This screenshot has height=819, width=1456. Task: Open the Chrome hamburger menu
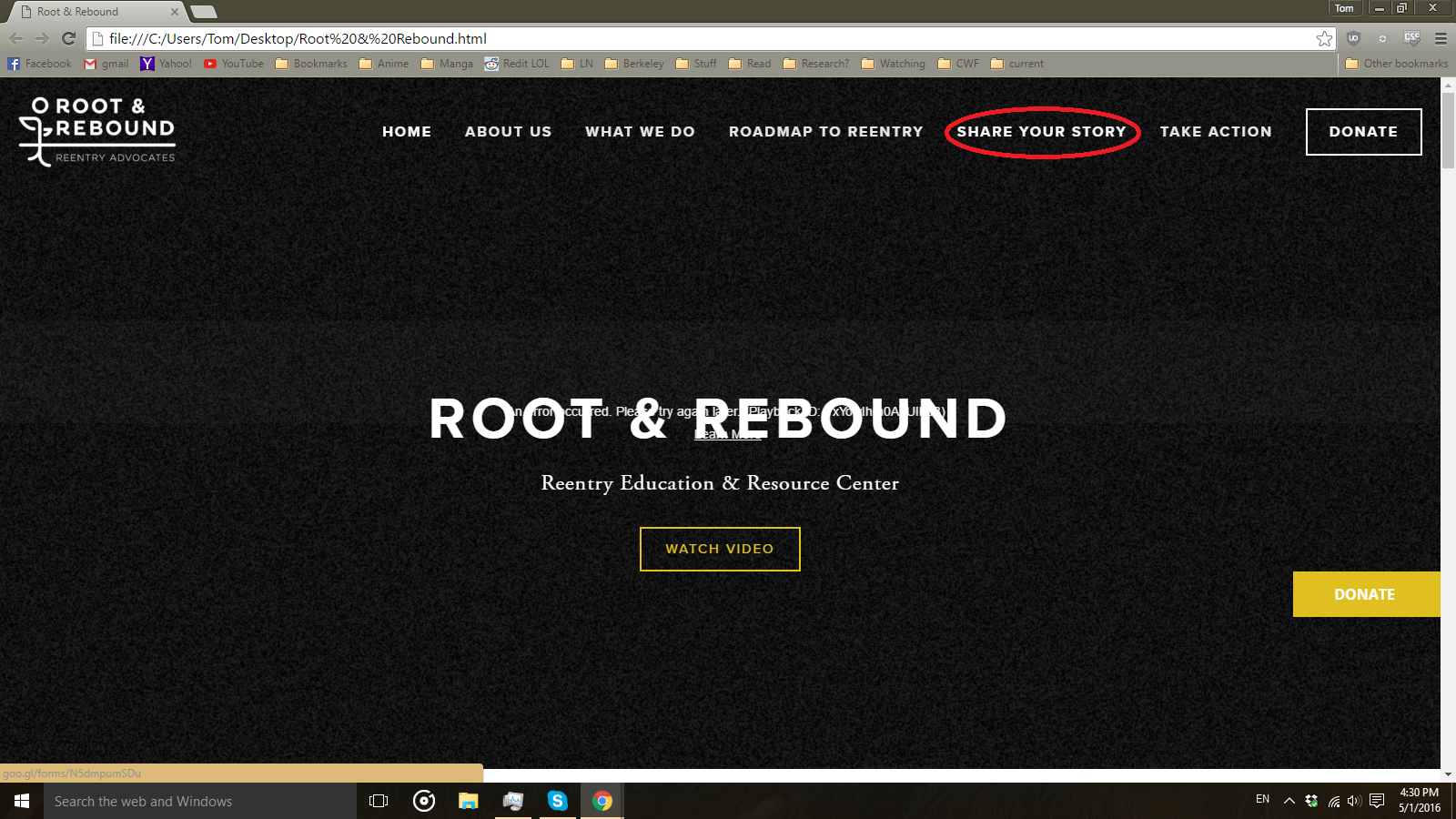pos(1441,38)
